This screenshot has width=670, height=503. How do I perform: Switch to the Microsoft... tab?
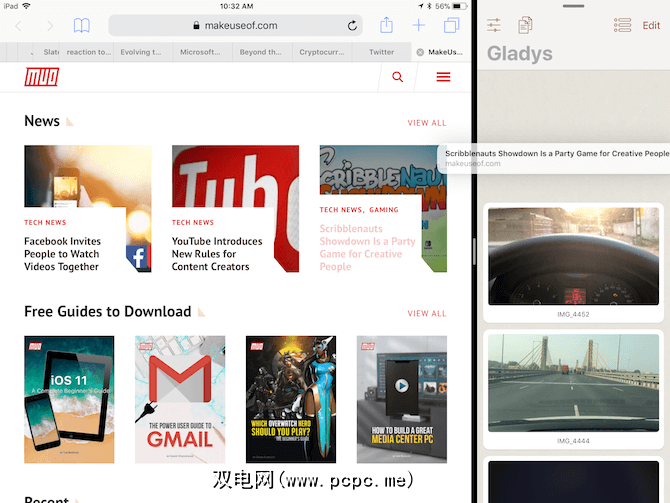[x=200, y=52]
